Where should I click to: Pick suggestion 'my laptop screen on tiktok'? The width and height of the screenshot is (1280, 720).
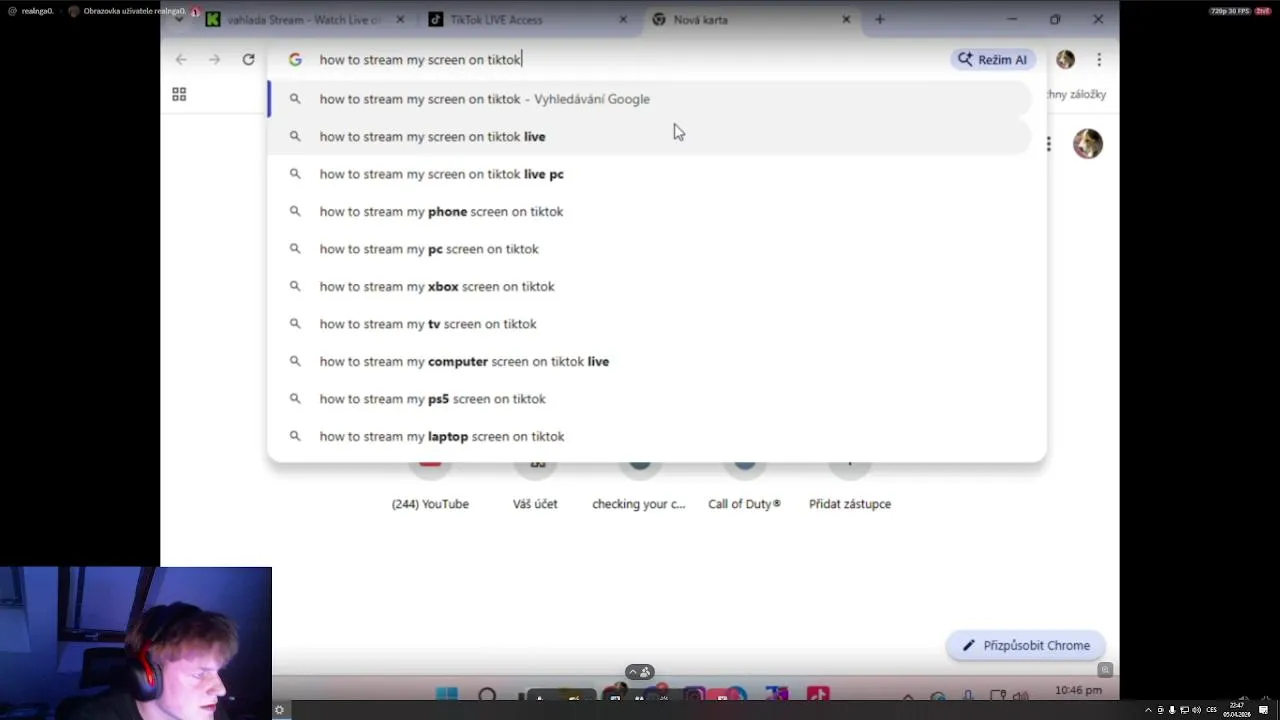(650, 436)
